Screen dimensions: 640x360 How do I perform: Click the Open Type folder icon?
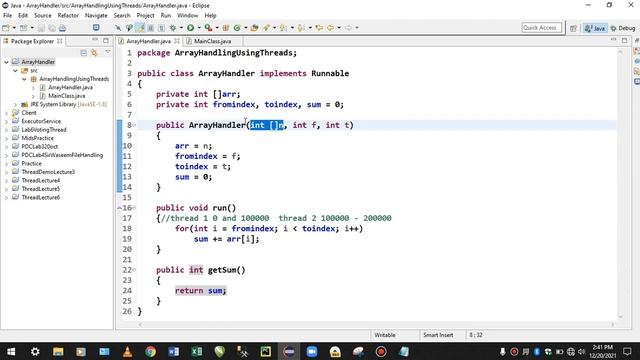pos(254,28)
